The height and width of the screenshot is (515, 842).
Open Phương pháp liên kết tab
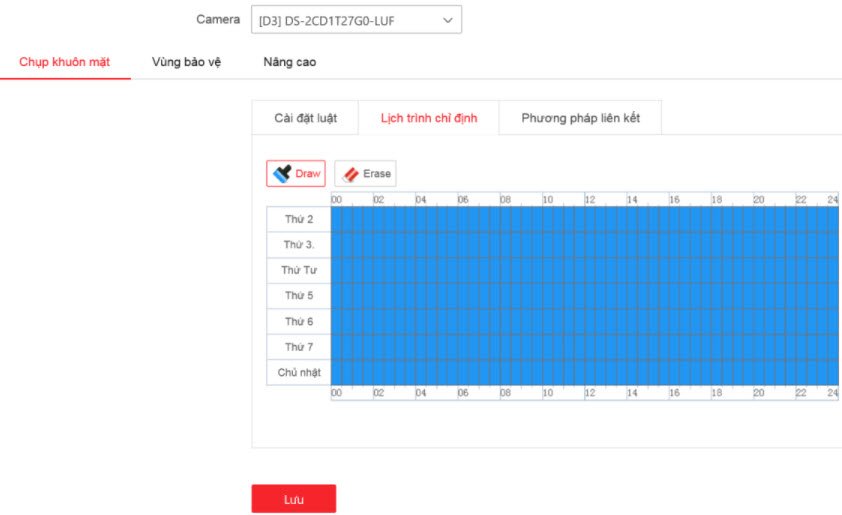click(580, 118)
